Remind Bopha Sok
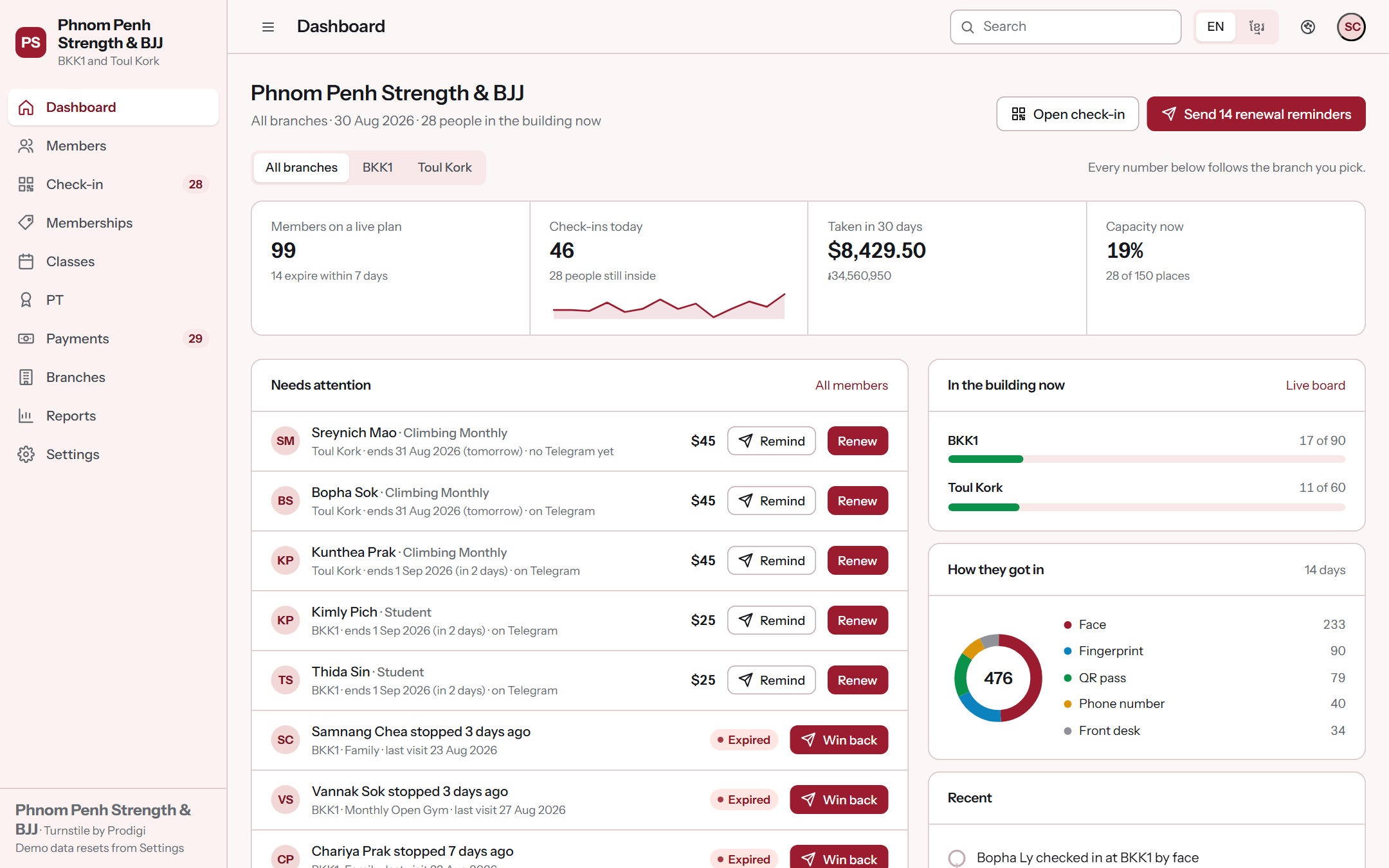The width and height of the screenshot is (1389, 868). coord(772,501)
